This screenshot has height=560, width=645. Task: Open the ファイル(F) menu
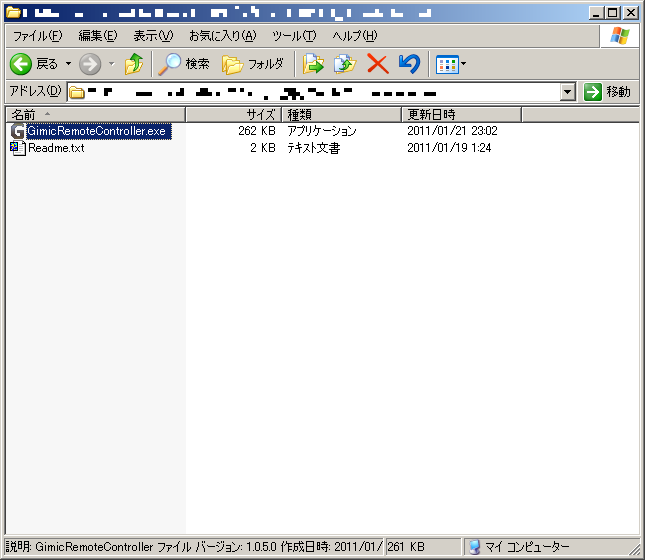[x=37, y=36]
